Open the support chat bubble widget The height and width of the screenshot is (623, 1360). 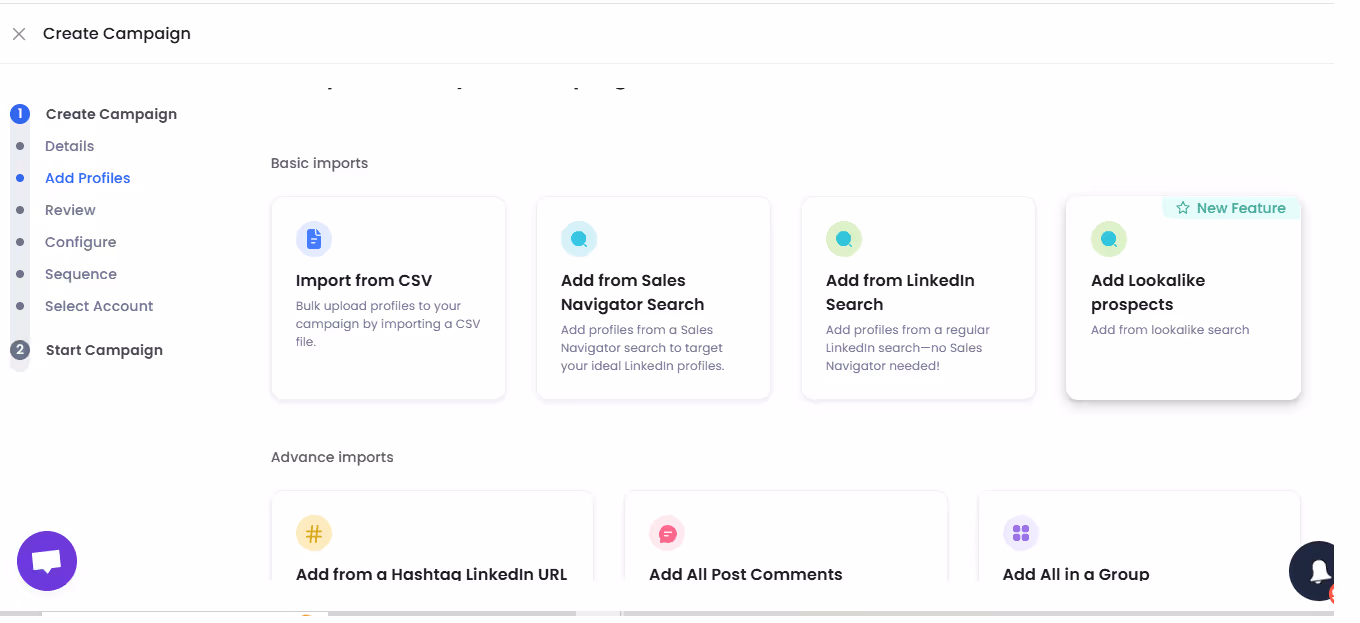[46, 560]
